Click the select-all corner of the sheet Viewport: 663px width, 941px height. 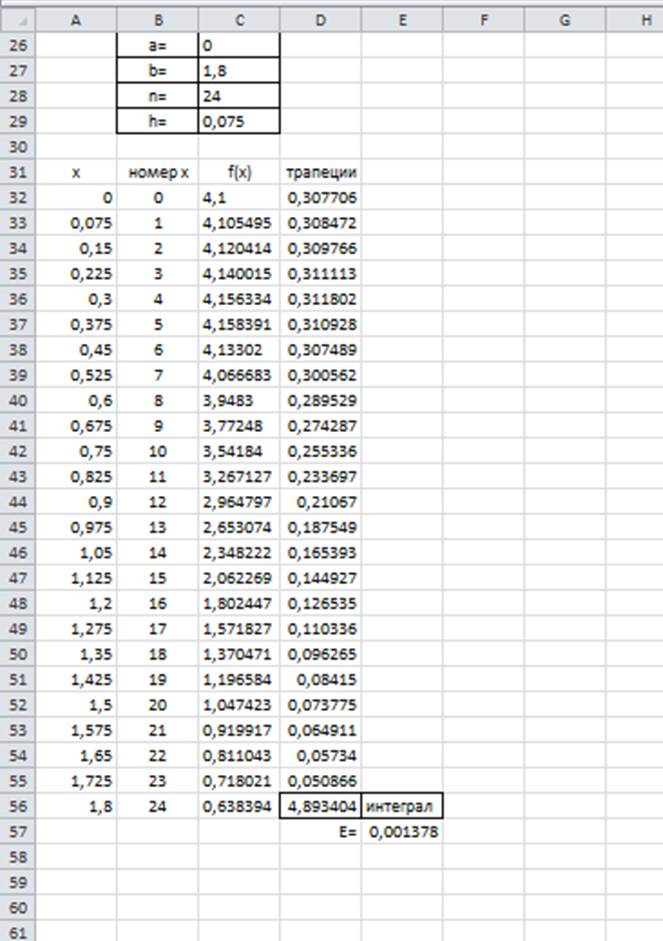coord(17,20)
